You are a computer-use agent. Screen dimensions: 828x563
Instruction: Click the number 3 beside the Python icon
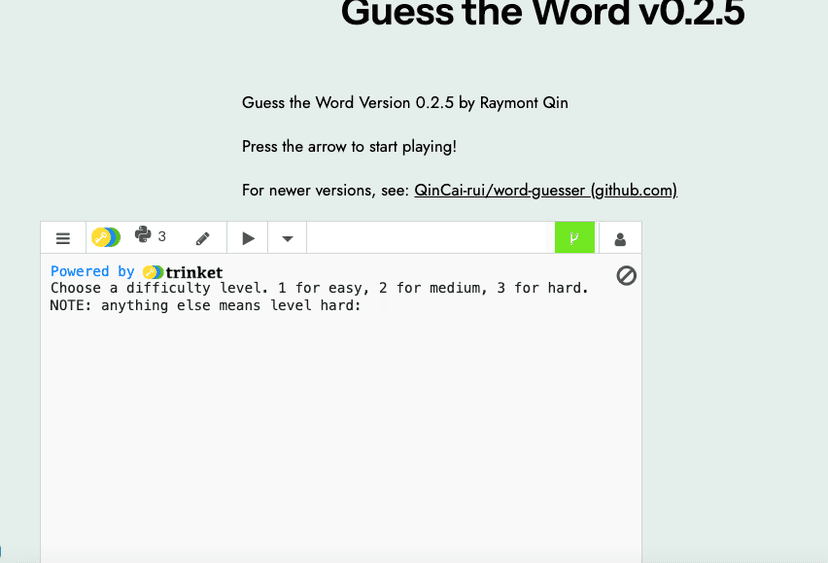pos(162,236)
